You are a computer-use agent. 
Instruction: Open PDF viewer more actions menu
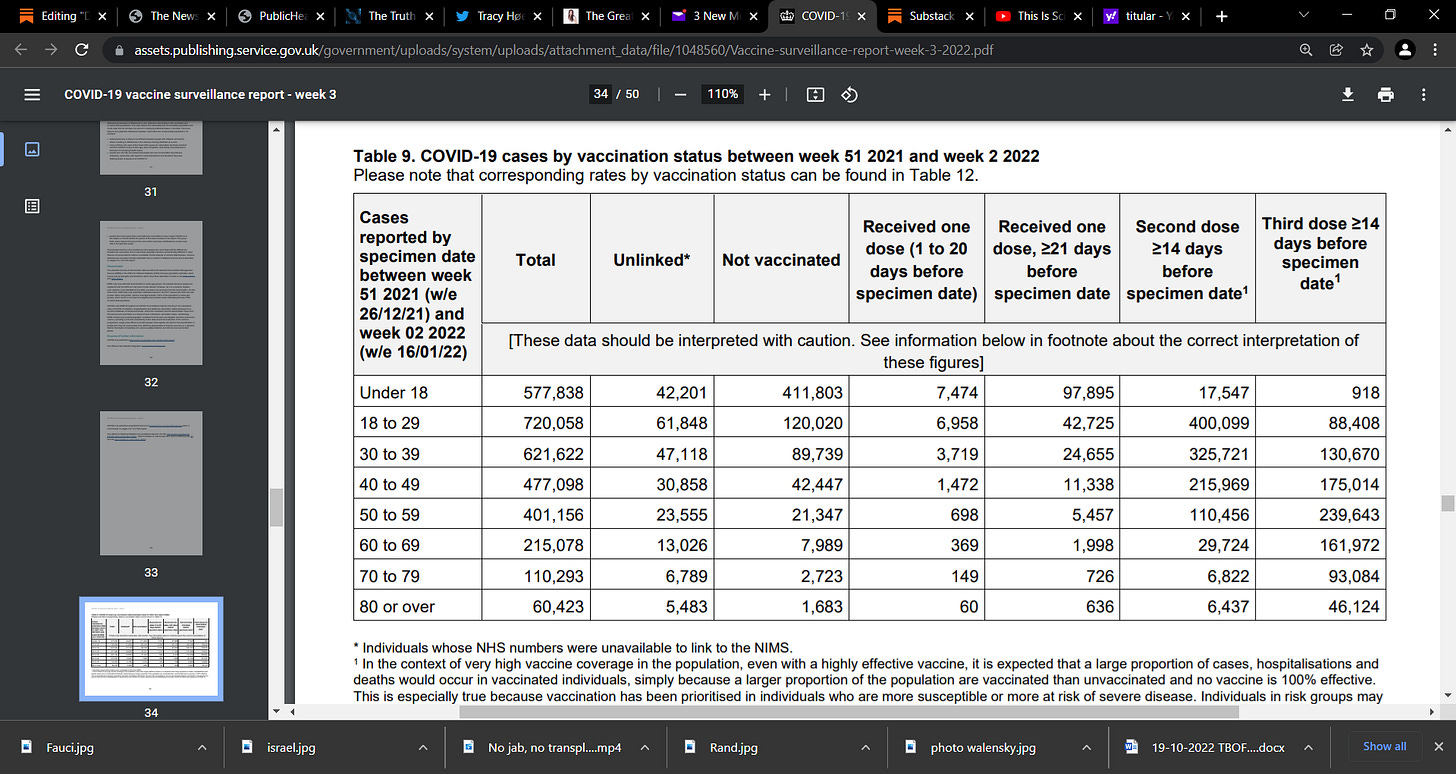tap(1424, 94)
